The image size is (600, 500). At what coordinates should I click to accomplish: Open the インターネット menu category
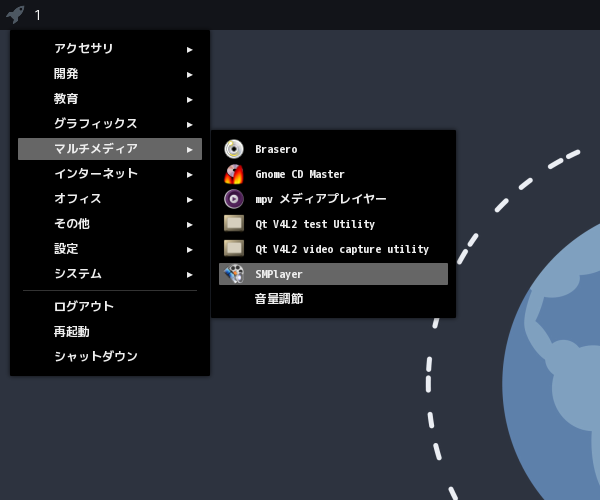[110, 174]
